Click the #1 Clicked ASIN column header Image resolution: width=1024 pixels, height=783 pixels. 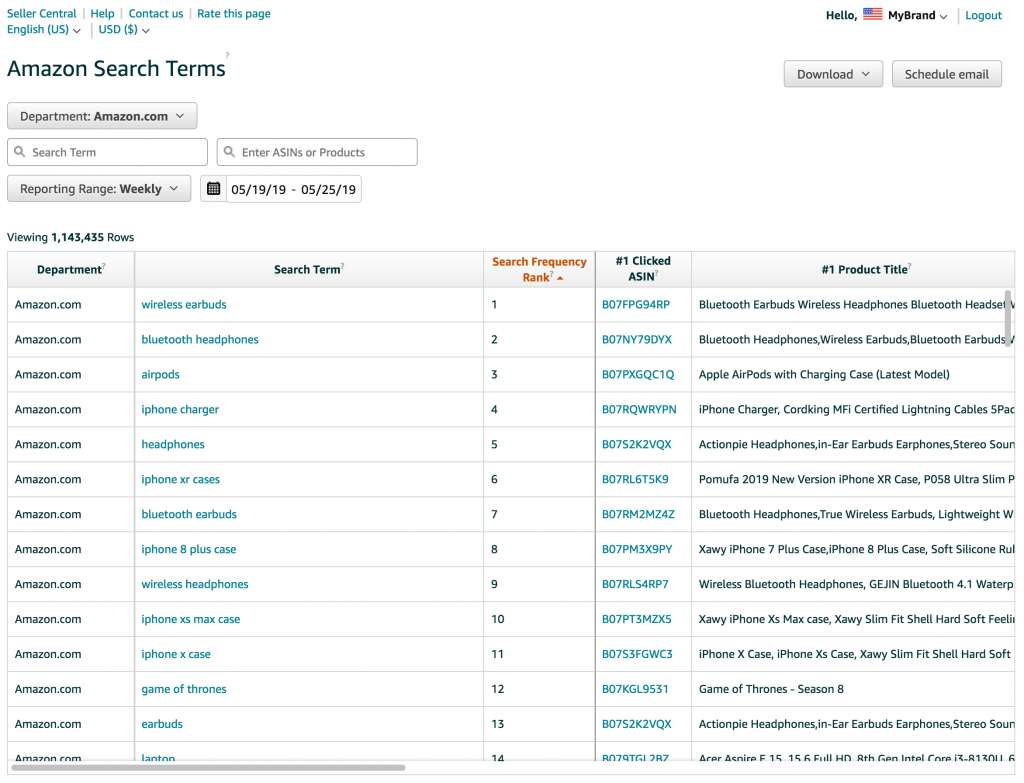tap(643, 268)
